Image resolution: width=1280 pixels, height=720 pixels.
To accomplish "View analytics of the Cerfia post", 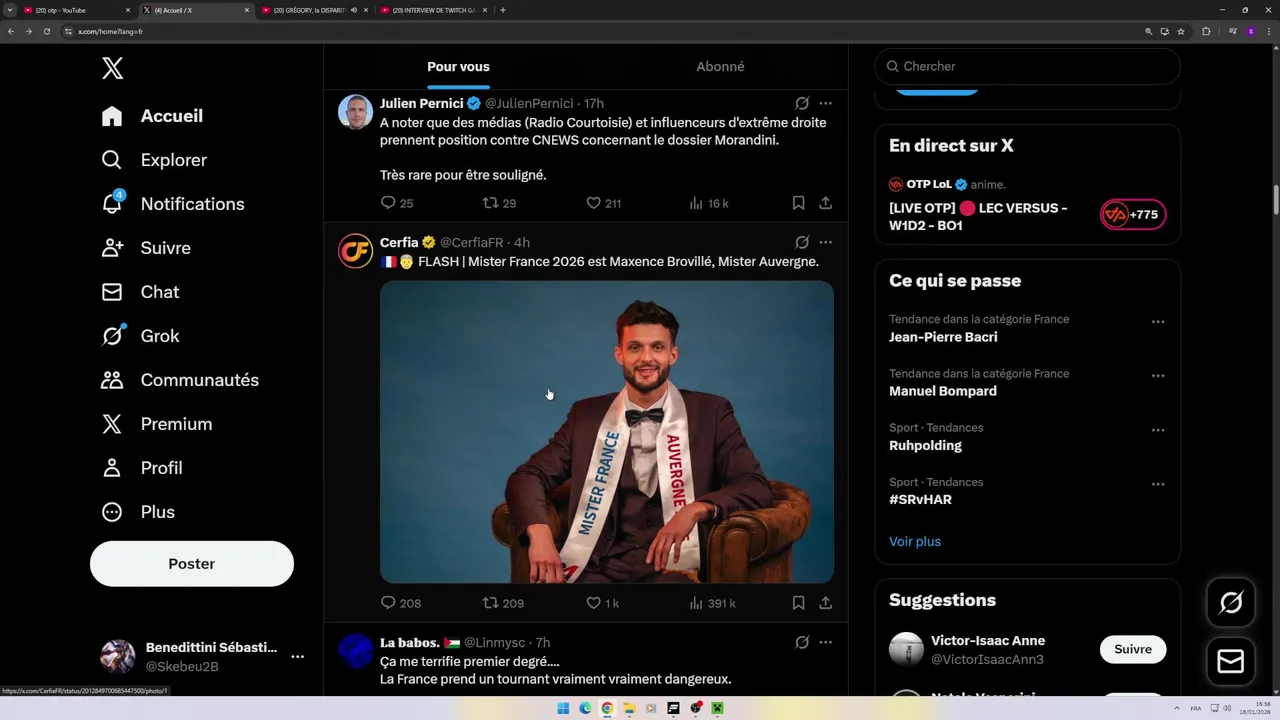I will coord(712,603).
